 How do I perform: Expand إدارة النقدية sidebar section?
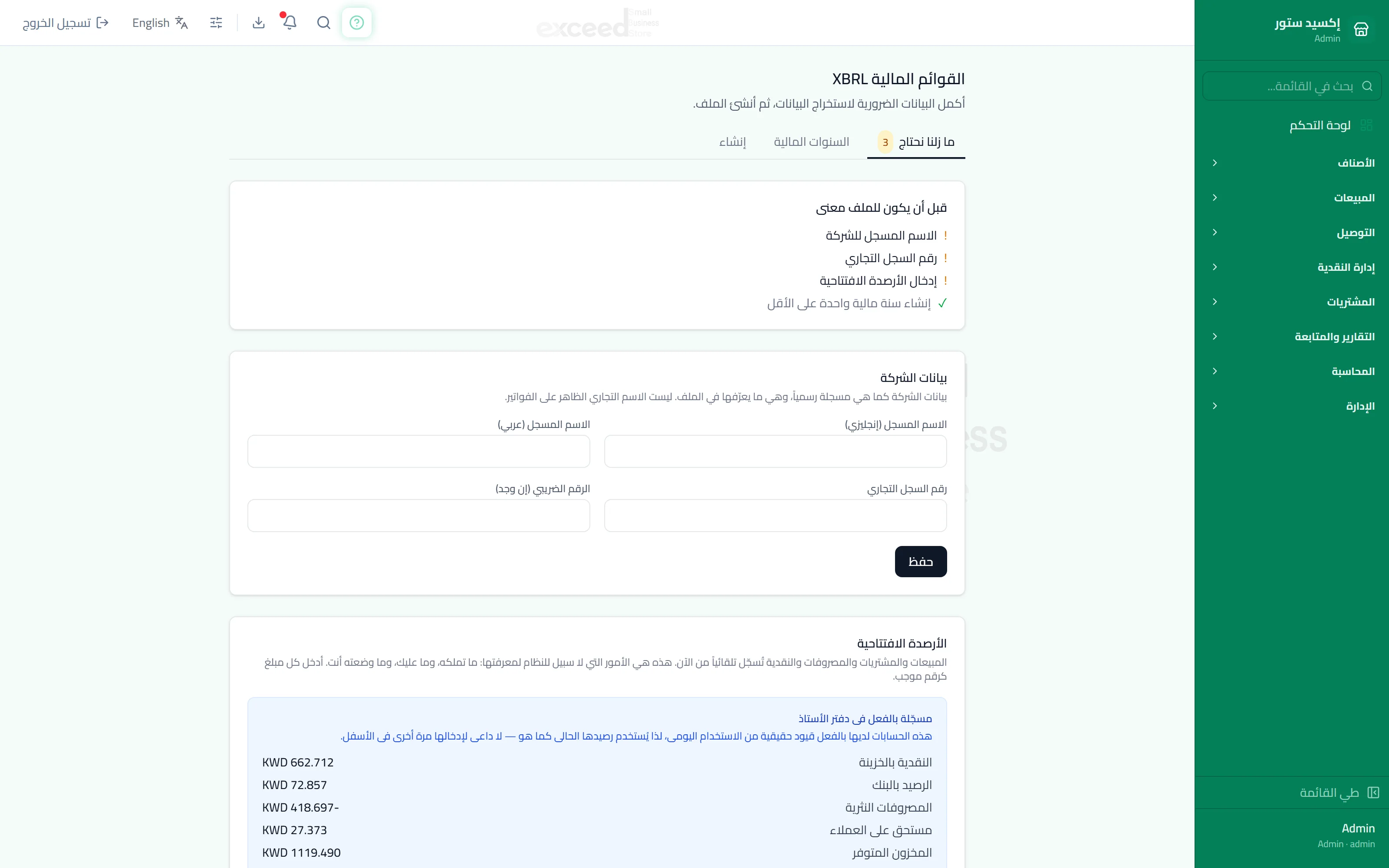click(x=1291, y=267)
